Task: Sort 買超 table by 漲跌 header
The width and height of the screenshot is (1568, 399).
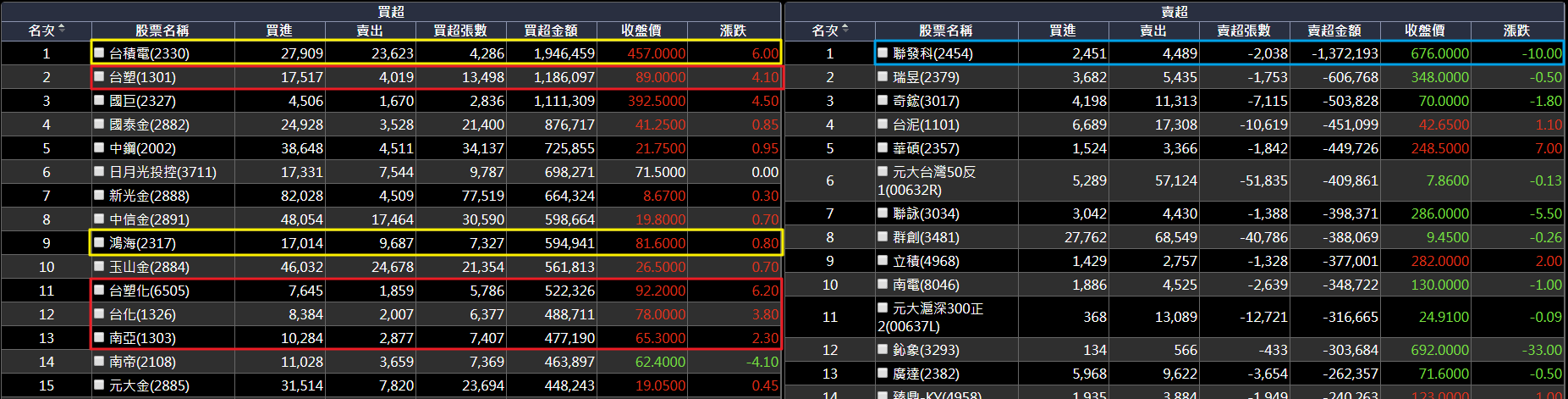Action: [x=733, y=30]
